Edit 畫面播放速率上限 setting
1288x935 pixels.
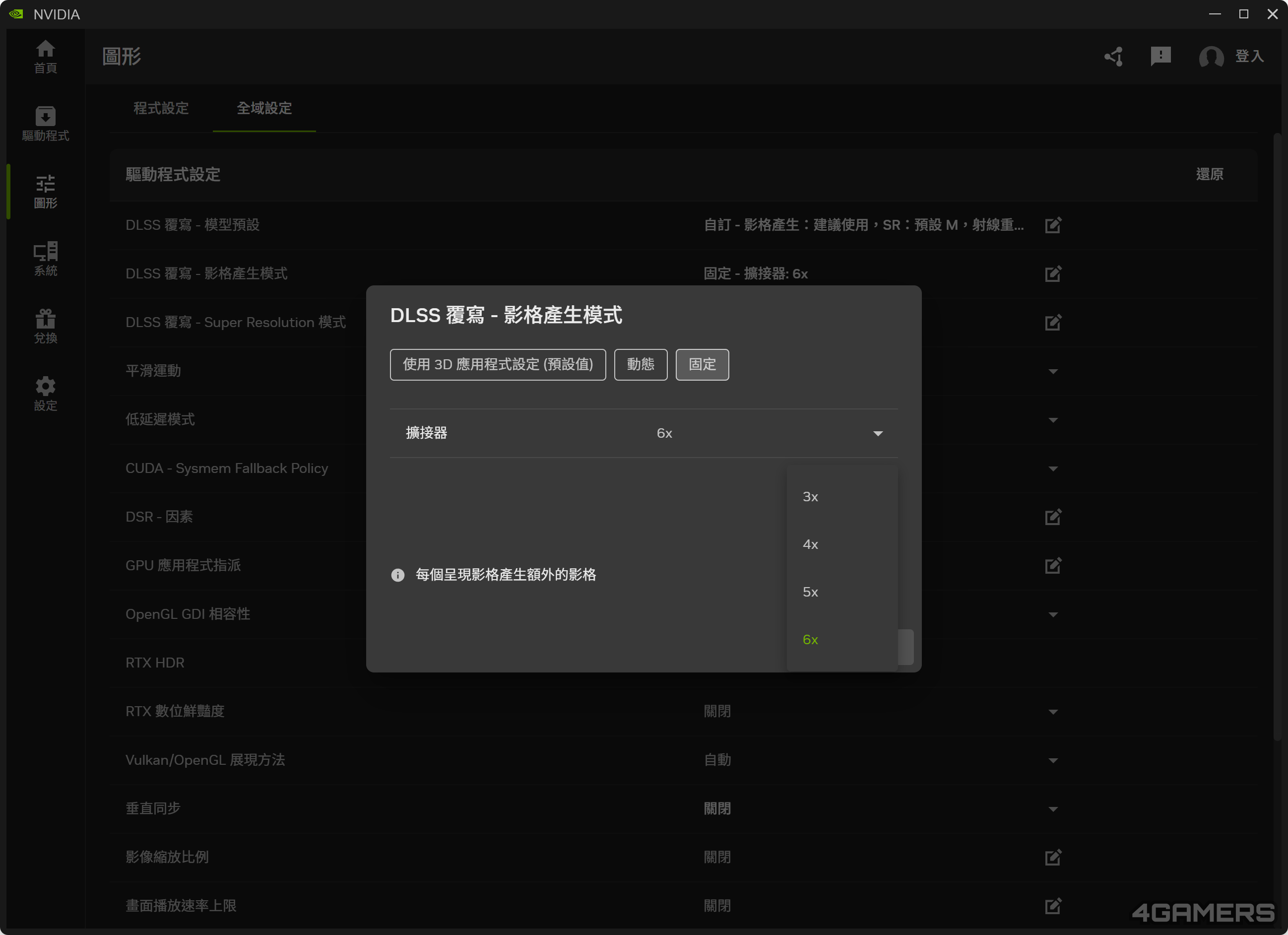[1053, 906]
